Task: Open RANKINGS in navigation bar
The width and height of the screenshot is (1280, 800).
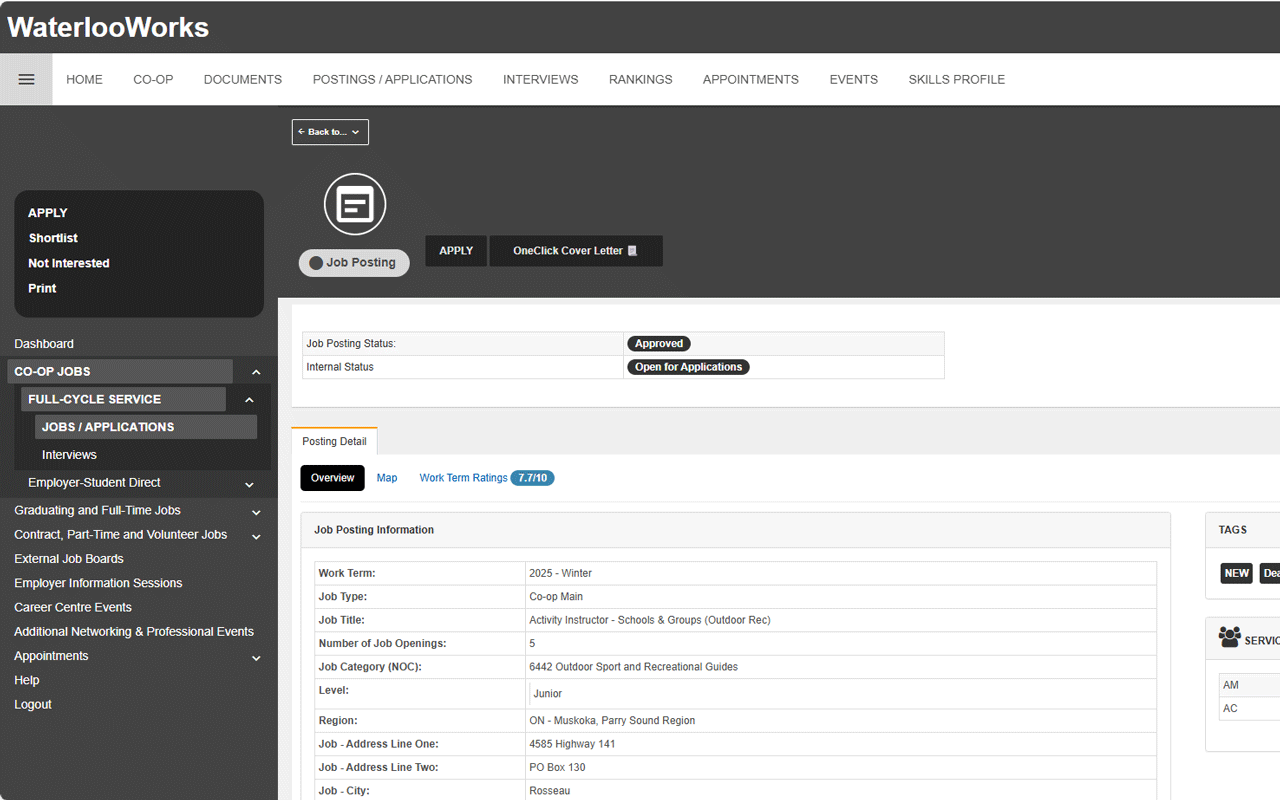Action: pos(640,79)
